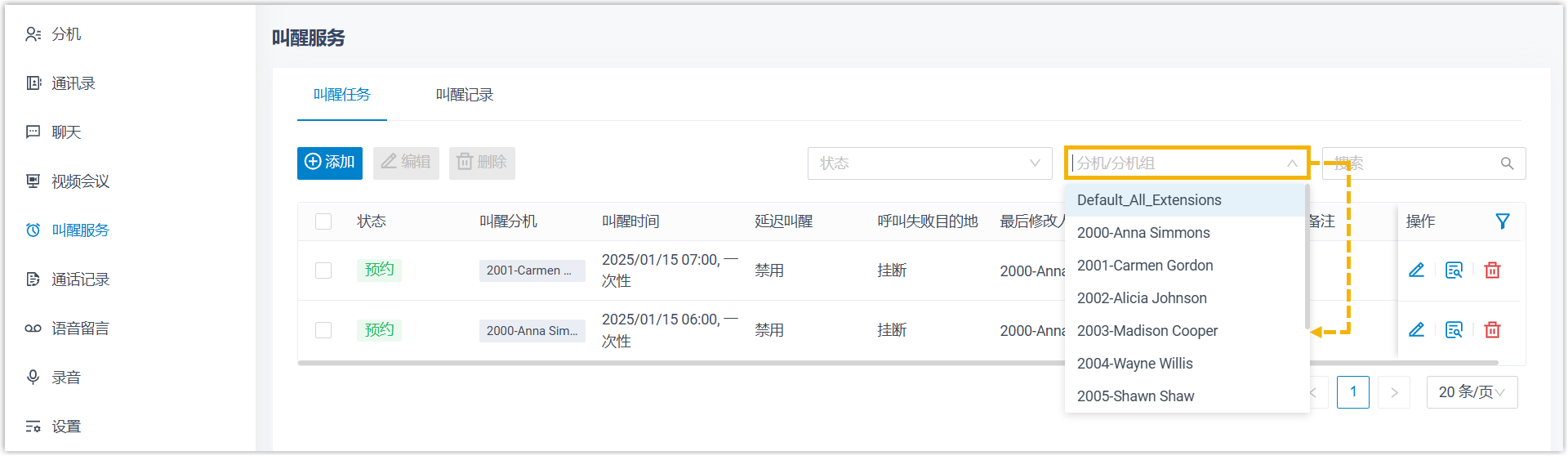Switch to the 叫醒记录 tab
The width and height of the screenshot is (1568, 456).
464,95
